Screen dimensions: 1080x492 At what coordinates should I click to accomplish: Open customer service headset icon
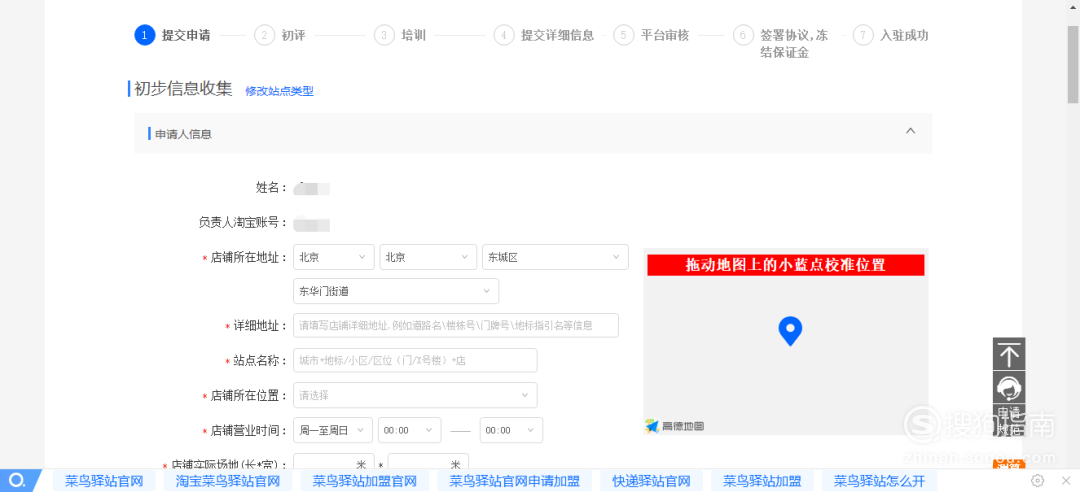1009,387
